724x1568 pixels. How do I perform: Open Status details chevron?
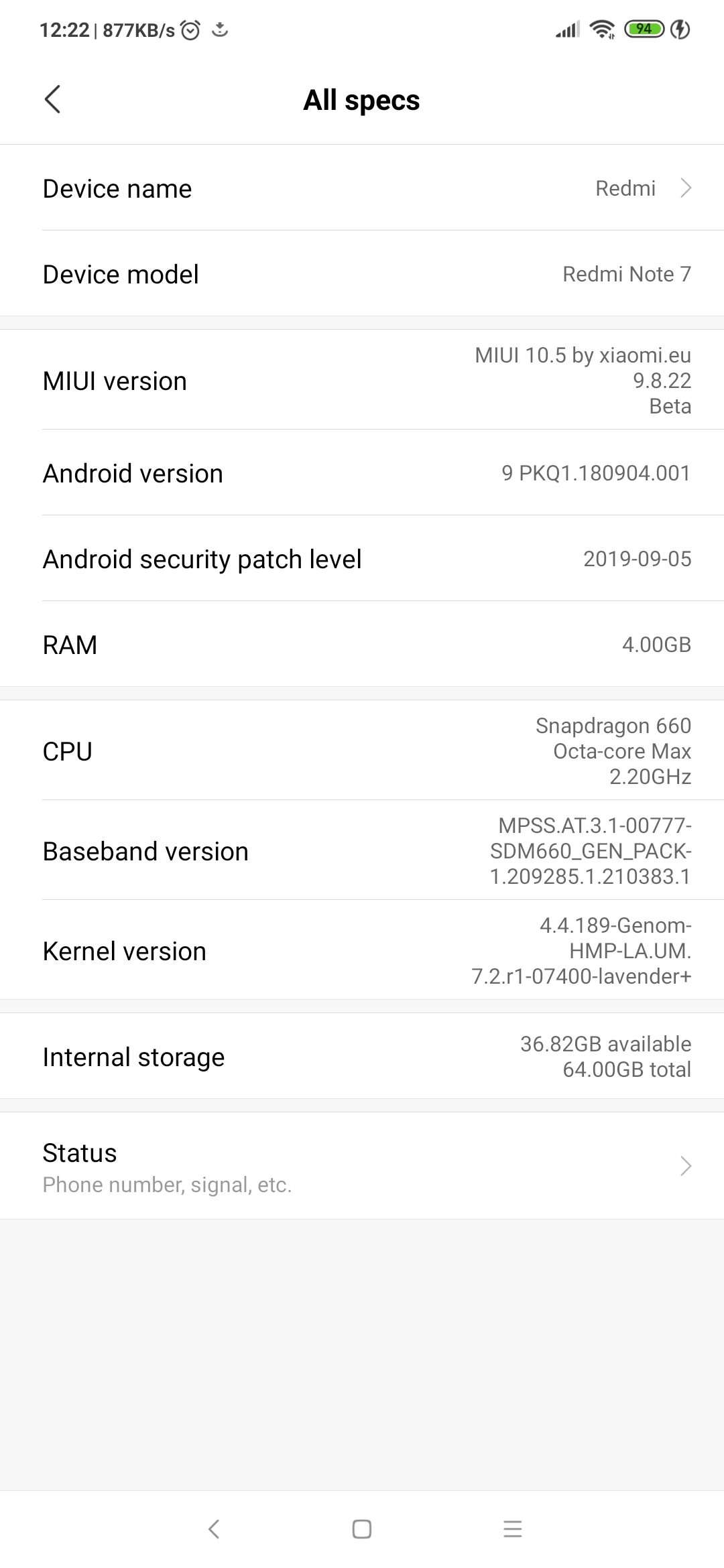click(685, 1166)
